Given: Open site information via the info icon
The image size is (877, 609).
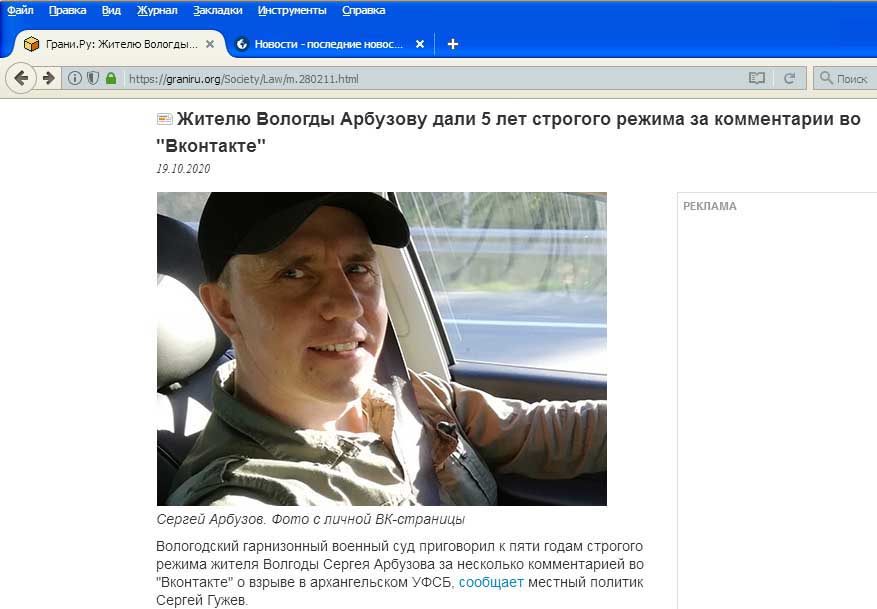Looking at the screenshot, I should coord(74,78).
